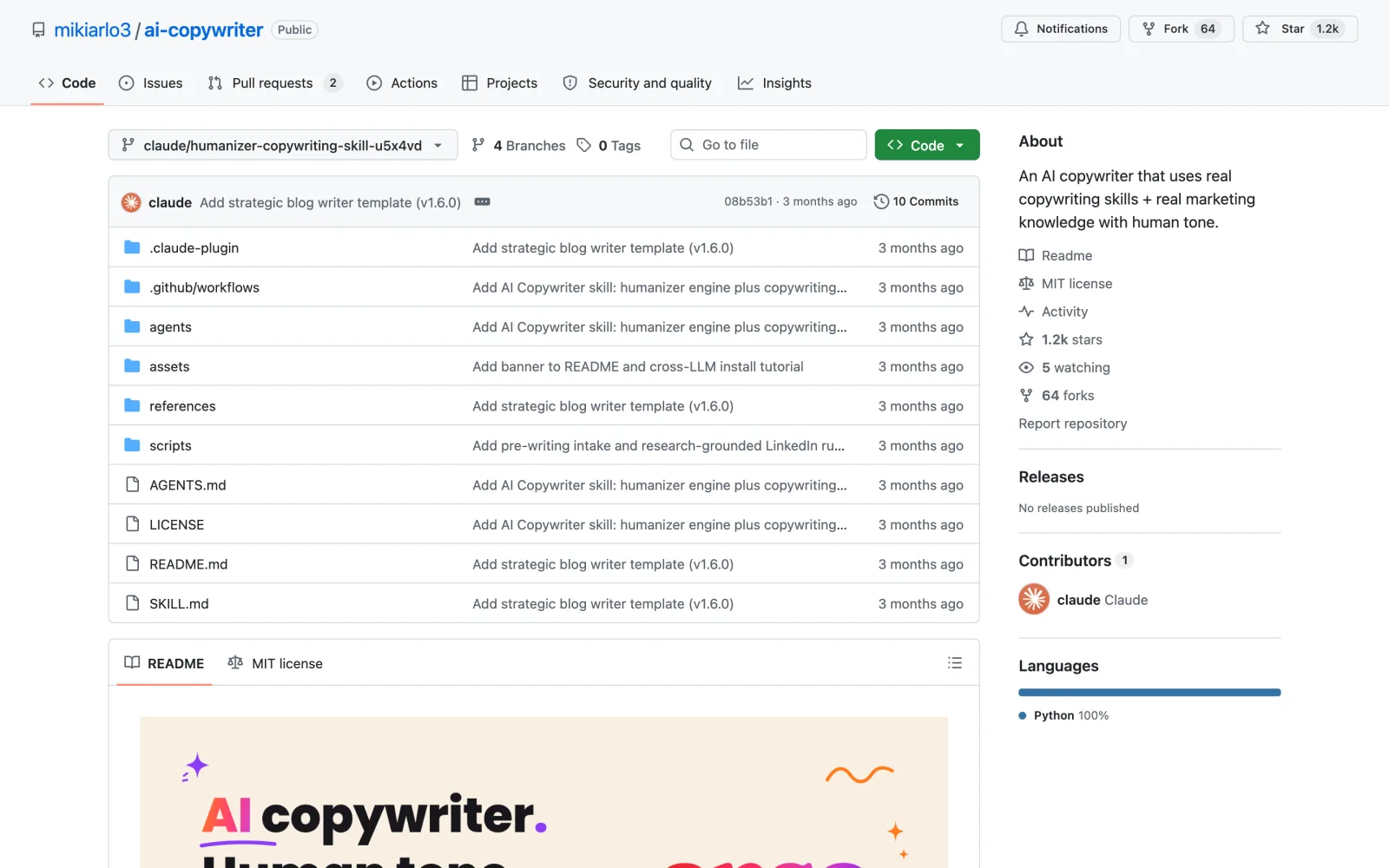
Task: Open the AGENTS.md file
Action: 188,485
